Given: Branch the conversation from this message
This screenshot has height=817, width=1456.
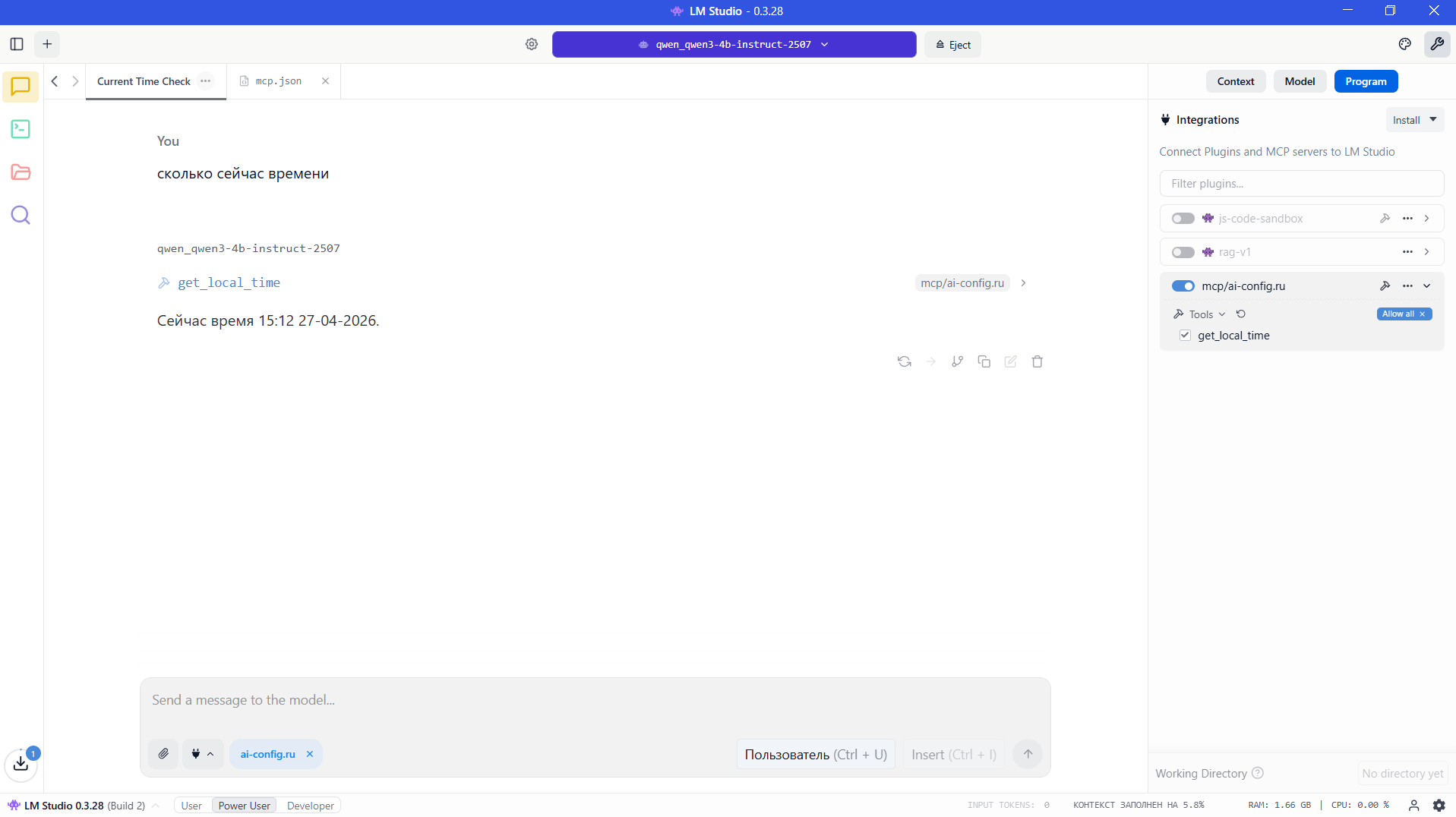Looking at the screenshot, I should pyautogui.click(x=958, y=361).
